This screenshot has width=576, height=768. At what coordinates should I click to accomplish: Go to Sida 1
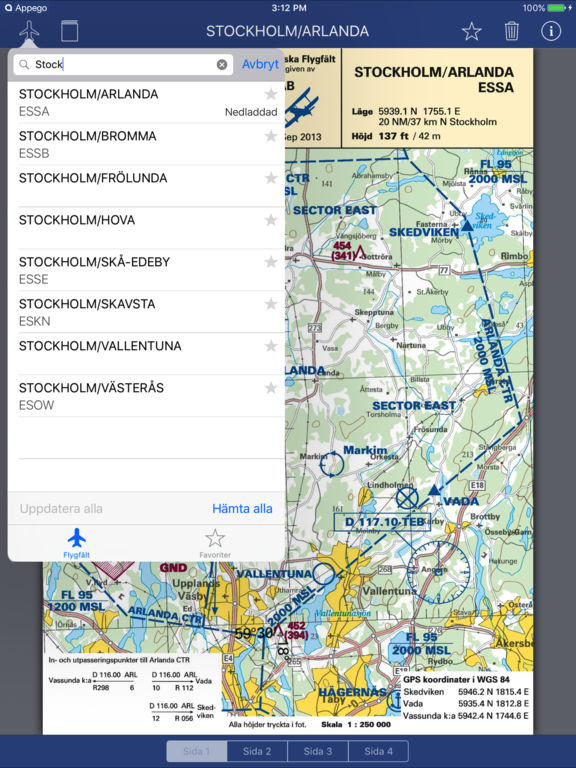[196, 751]
